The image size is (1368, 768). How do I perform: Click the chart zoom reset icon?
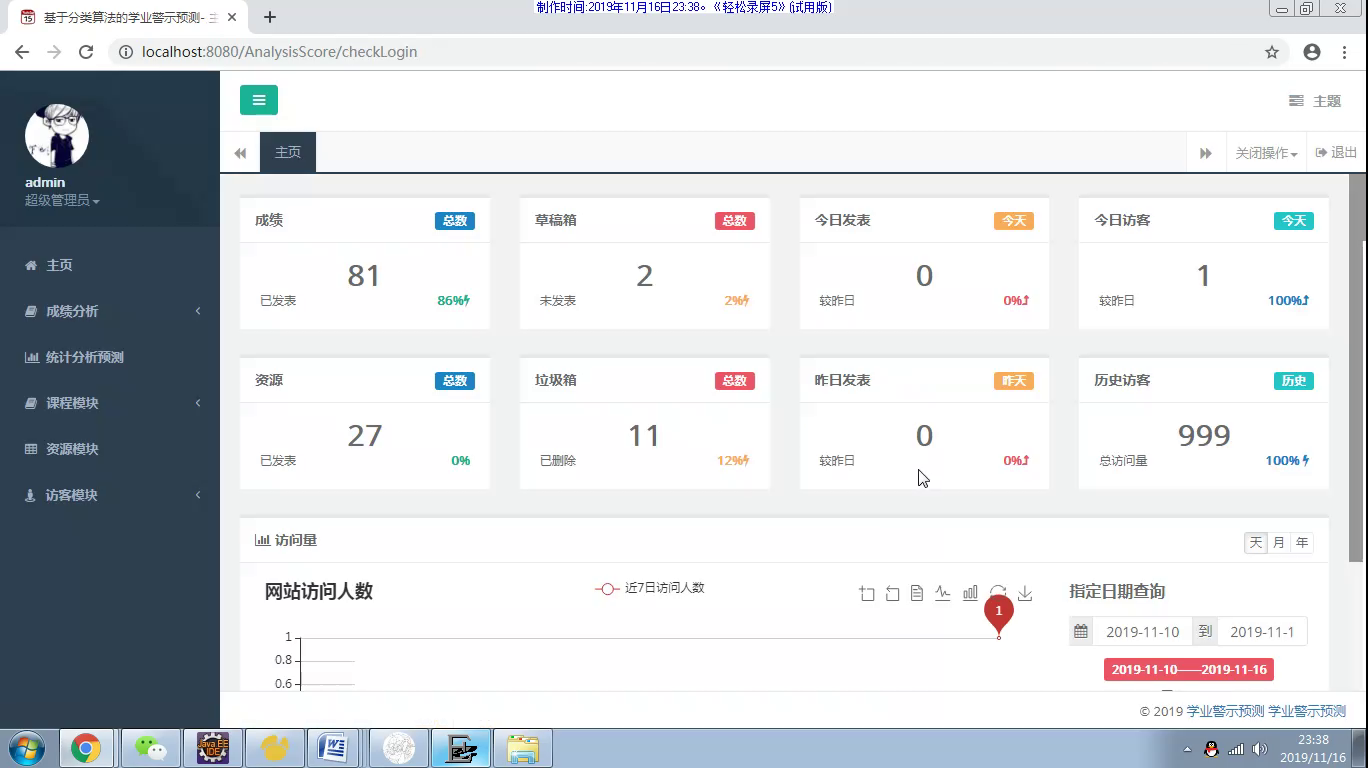pos(893,594)
